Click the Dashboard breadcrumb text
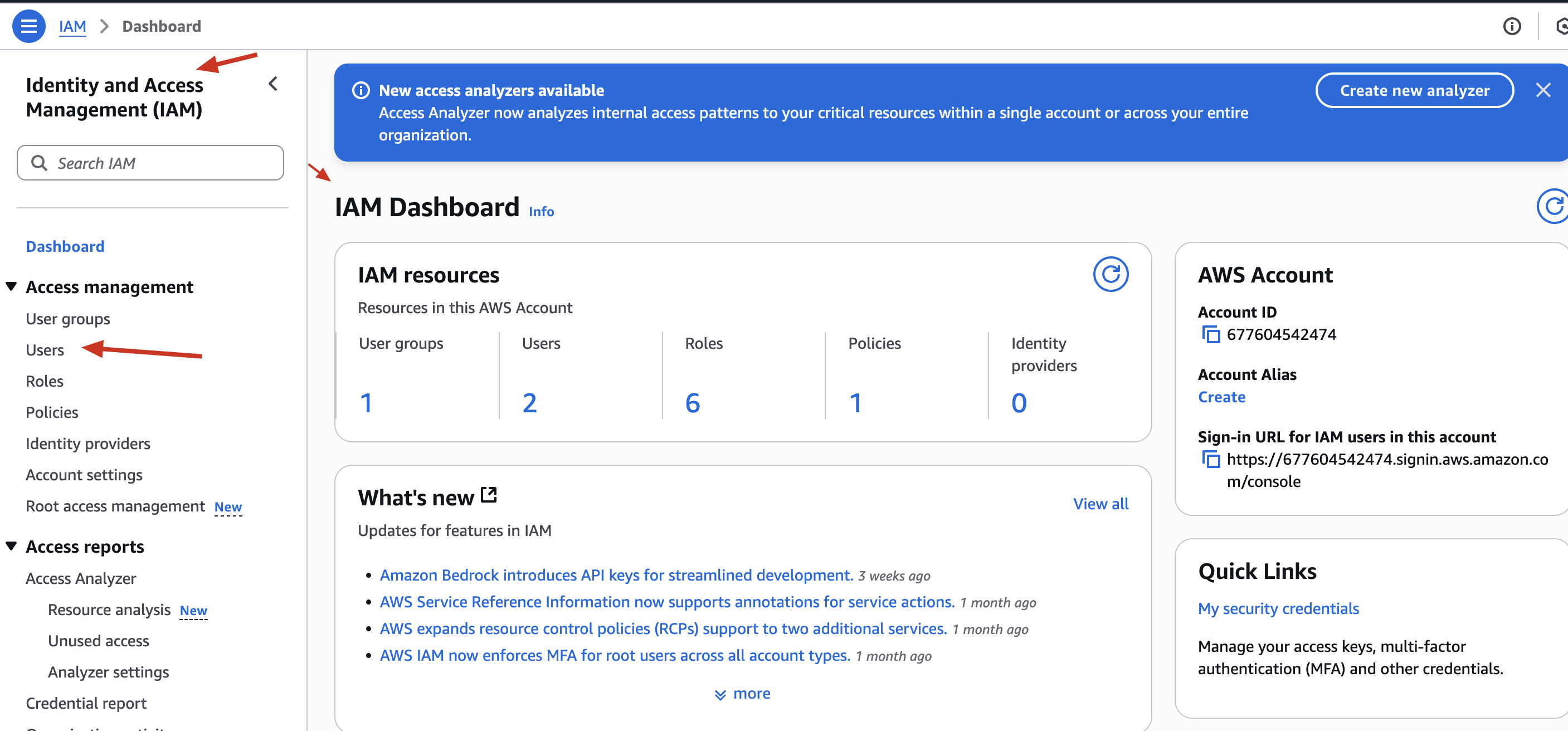1568x731 pixels. pos(161,26)
